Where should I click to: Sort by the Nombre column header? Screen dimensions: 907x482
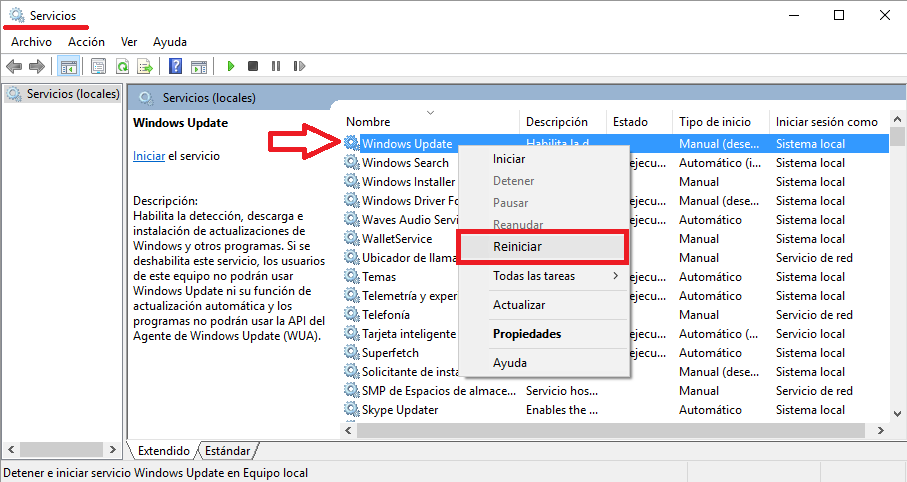tap(431, 122)
